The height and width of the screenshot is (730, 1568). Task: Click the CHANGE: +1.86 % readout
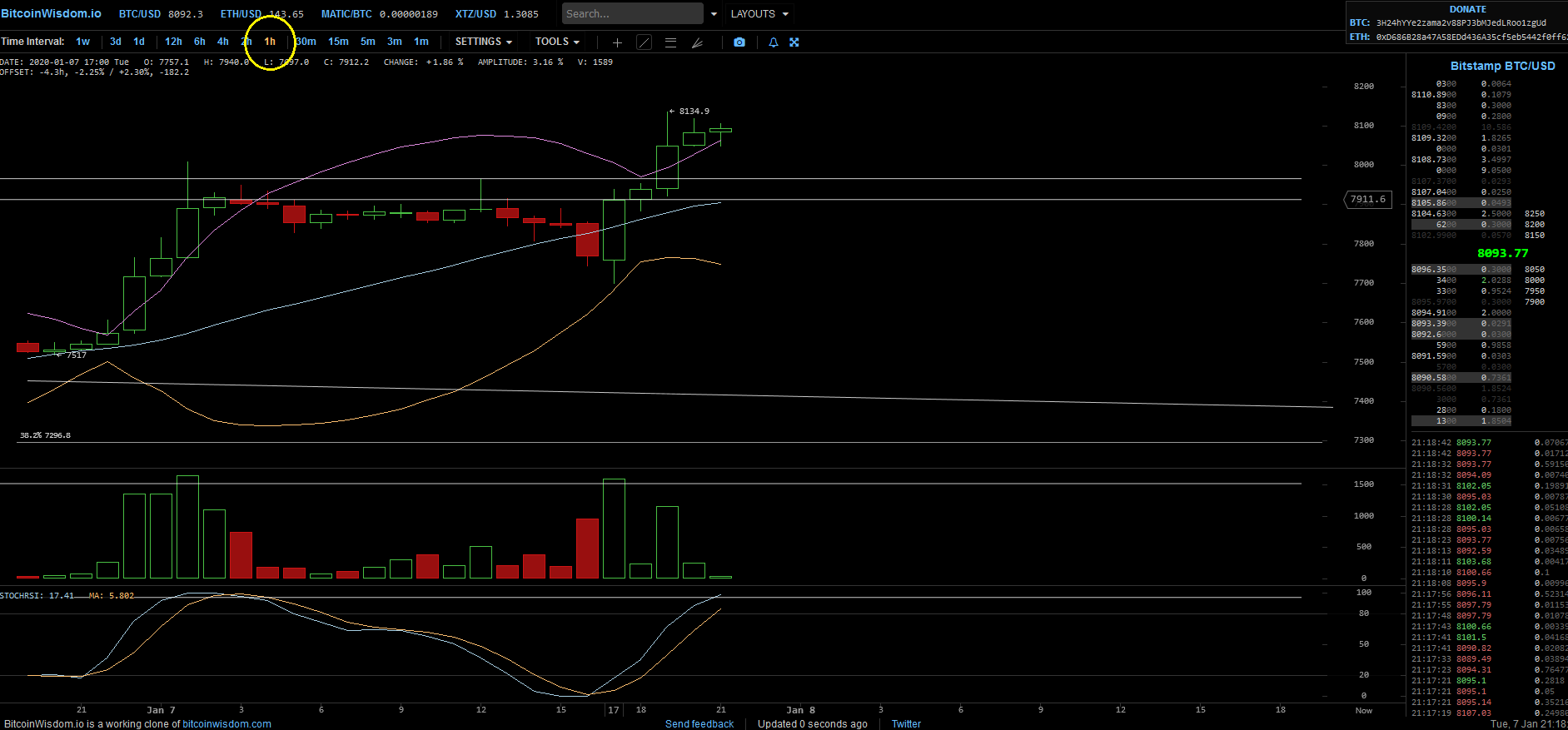pos(423,62)
